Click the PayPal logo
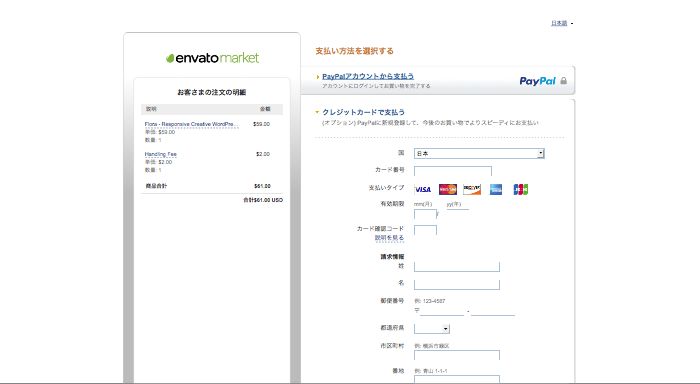 tap(537, 81)
